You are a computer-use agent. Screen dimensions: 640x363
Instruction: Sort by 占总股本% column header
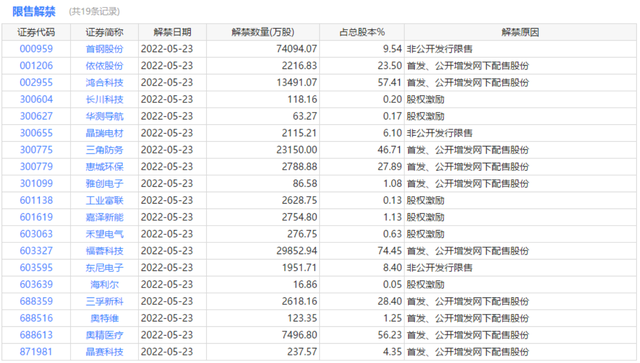coord(362,32)
